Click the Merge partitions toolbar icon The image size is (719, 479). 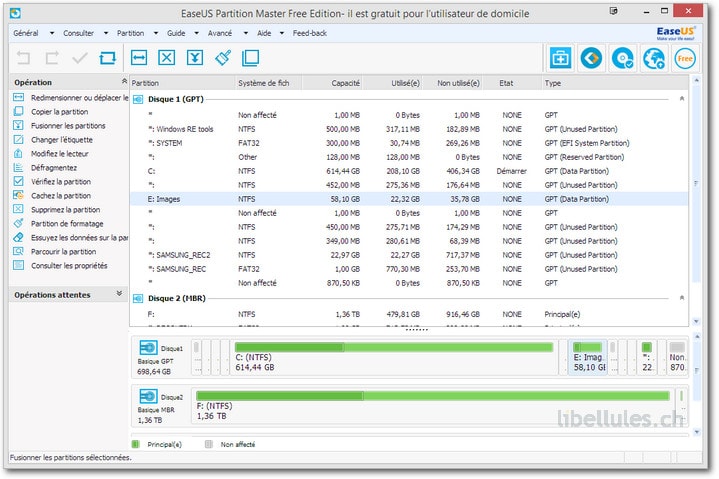tap(195, 58)
